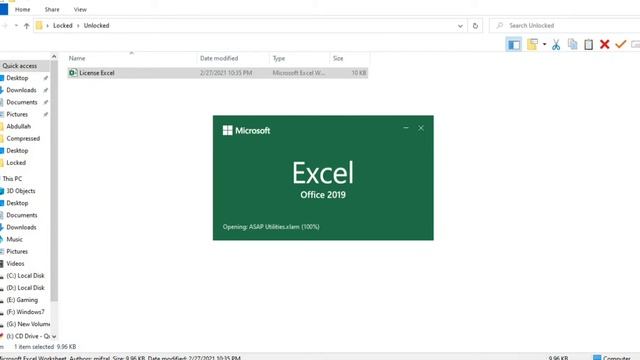Click the License Excel file icon
This screenshot has width=640, height=360.
(x=73, y=73)
